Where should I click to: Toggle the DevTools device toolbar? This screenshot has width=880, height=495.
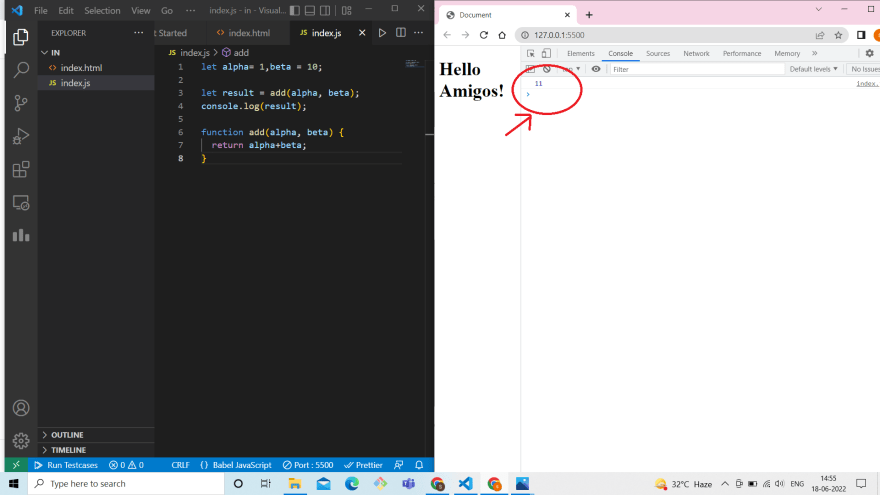(546, 53)
